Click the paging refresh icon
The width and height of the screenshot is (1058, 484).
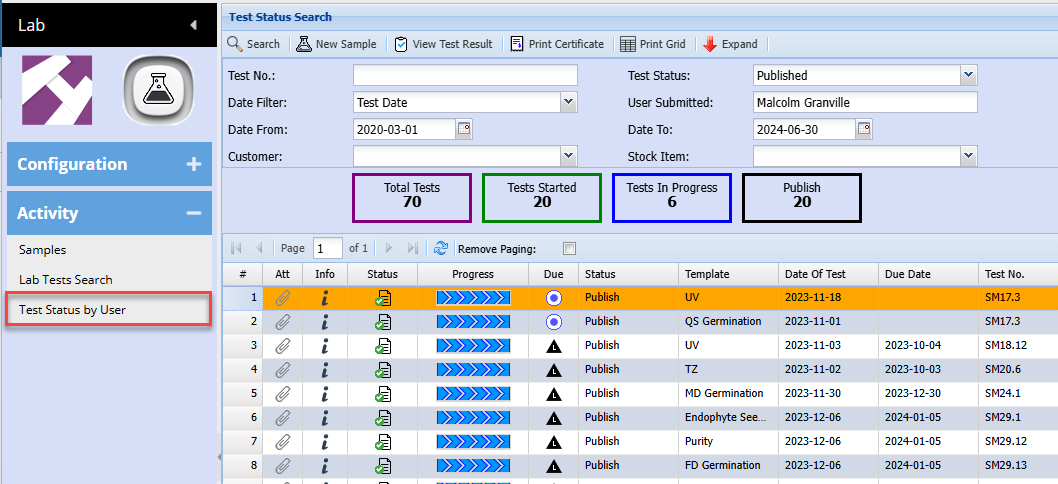(441, 248)
